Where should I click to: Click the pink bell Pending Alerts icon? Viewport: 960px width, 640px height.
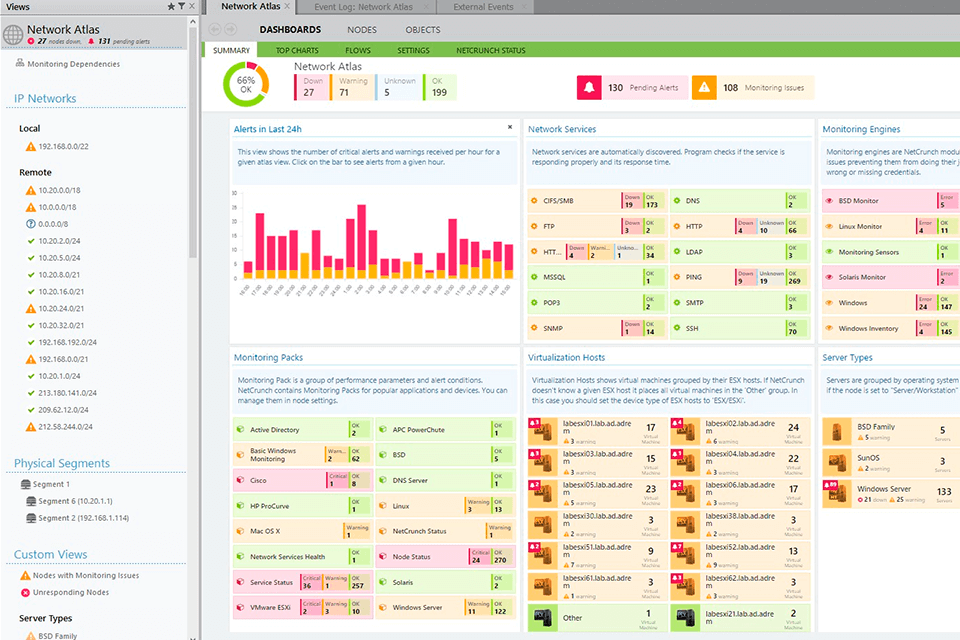[x=589, y=88]
